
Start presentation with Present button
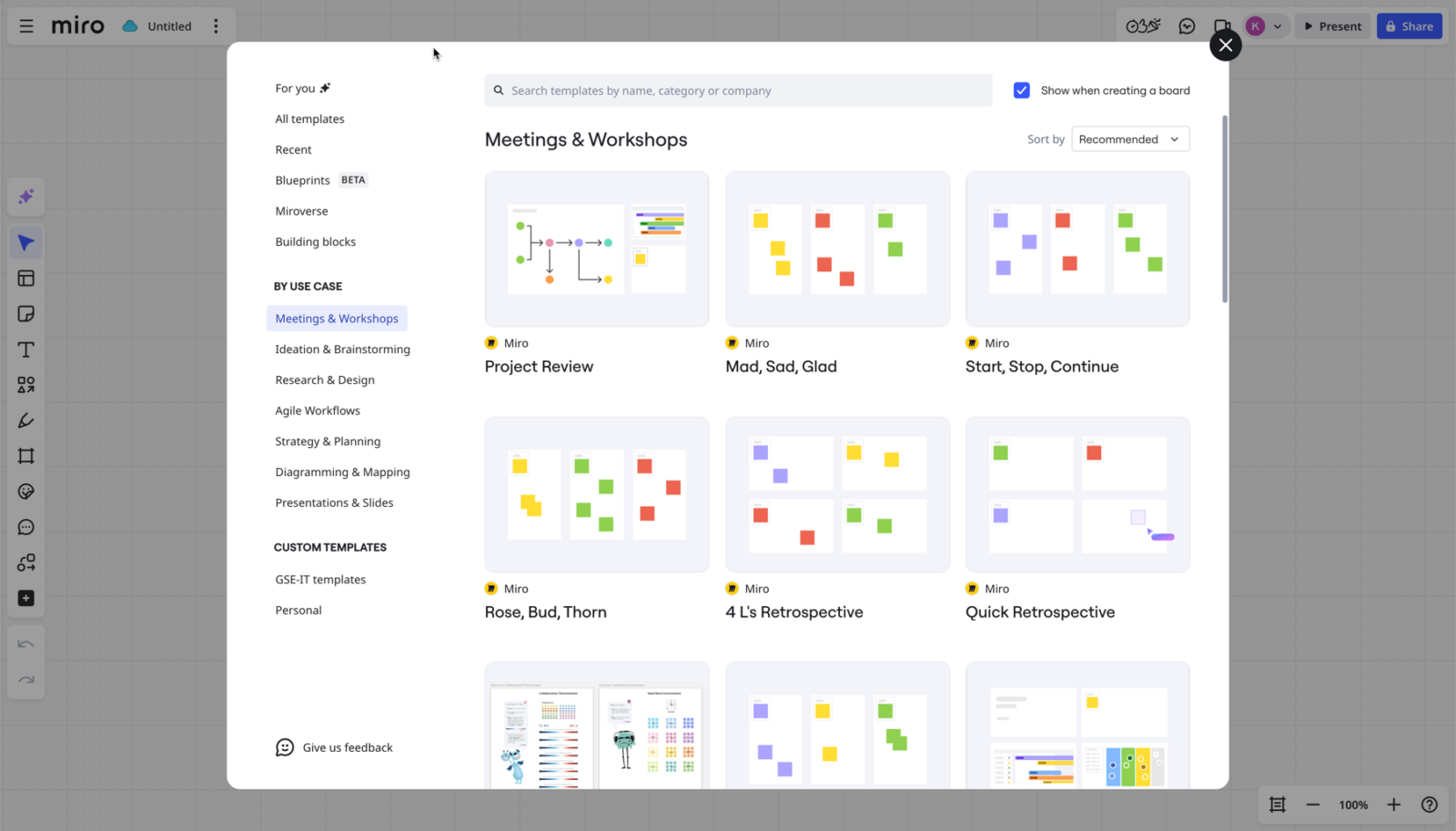coord(1333,26)
